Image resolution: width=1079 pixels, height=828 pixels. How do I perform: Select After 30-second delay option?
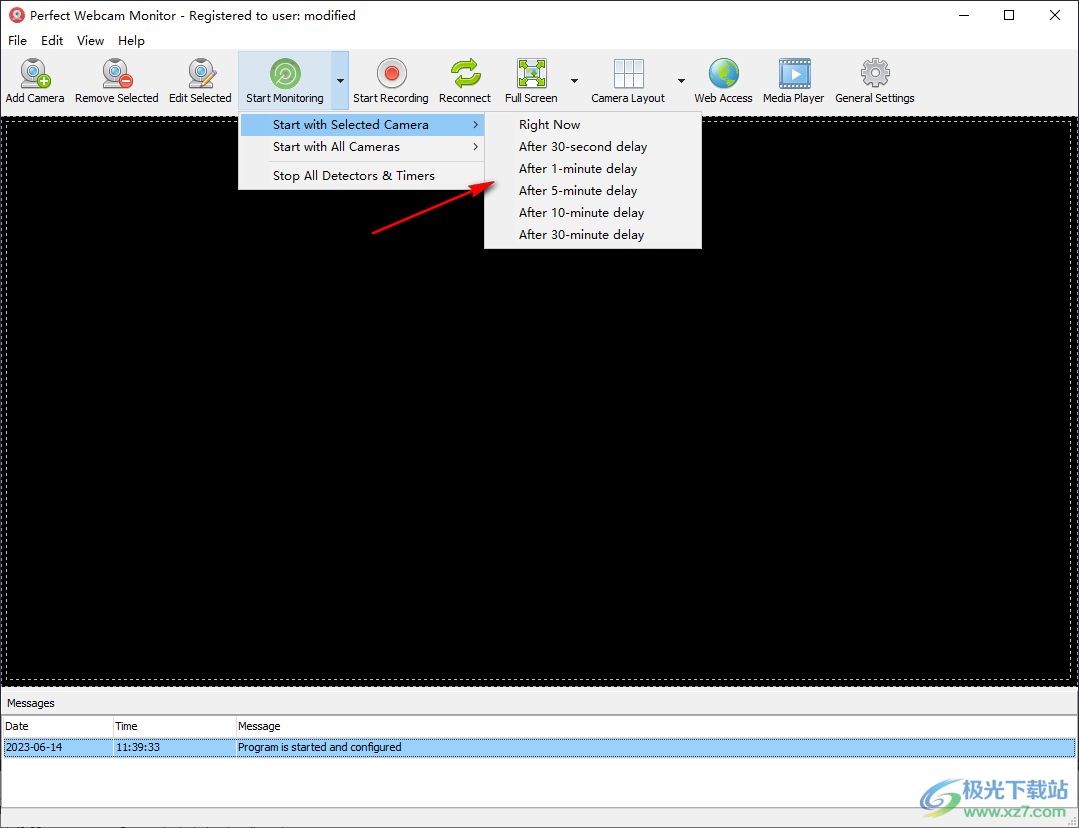pyautogui.click(x=592, y=147)
